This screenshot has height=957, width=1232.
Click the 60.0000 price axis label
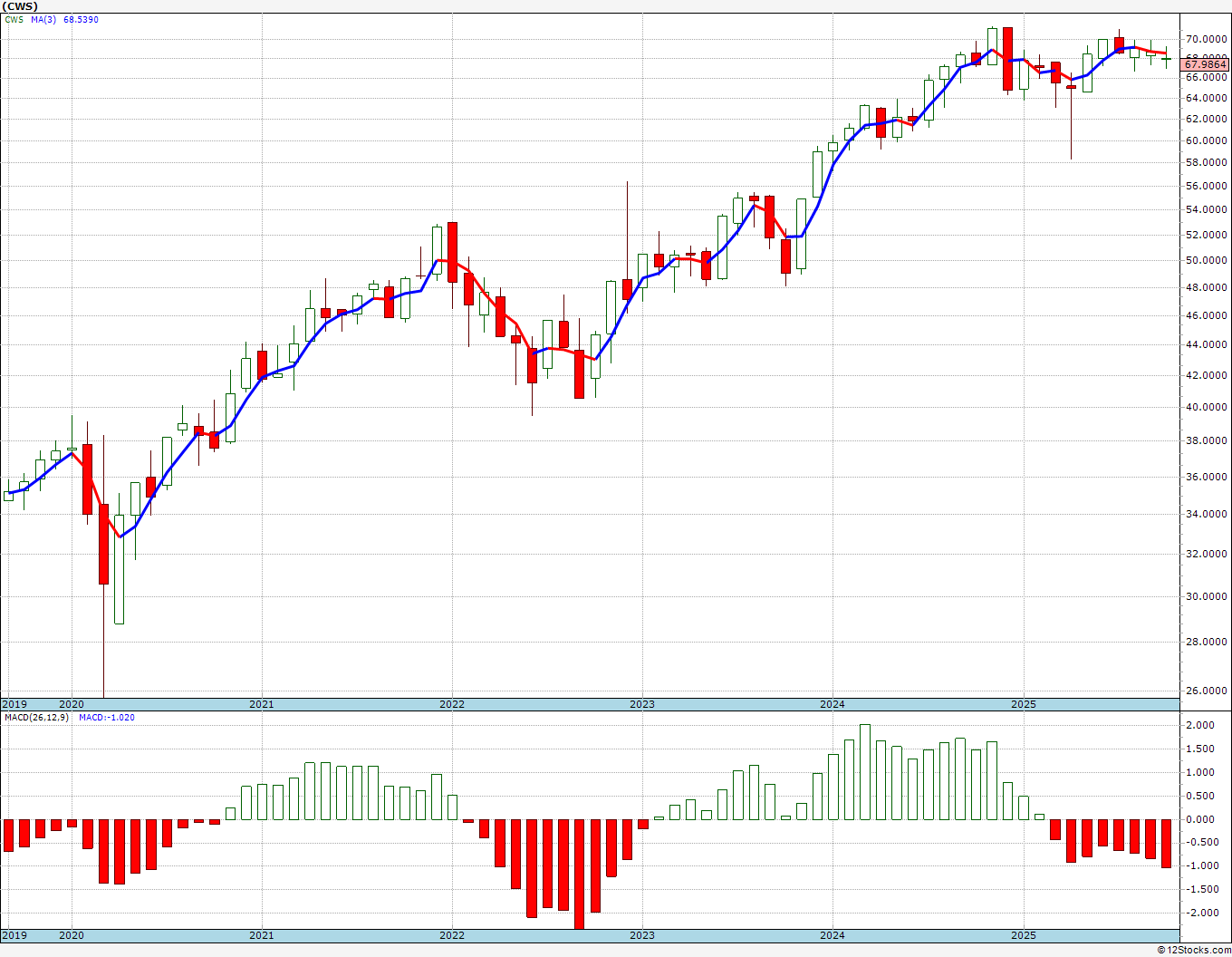[1207, 141]
